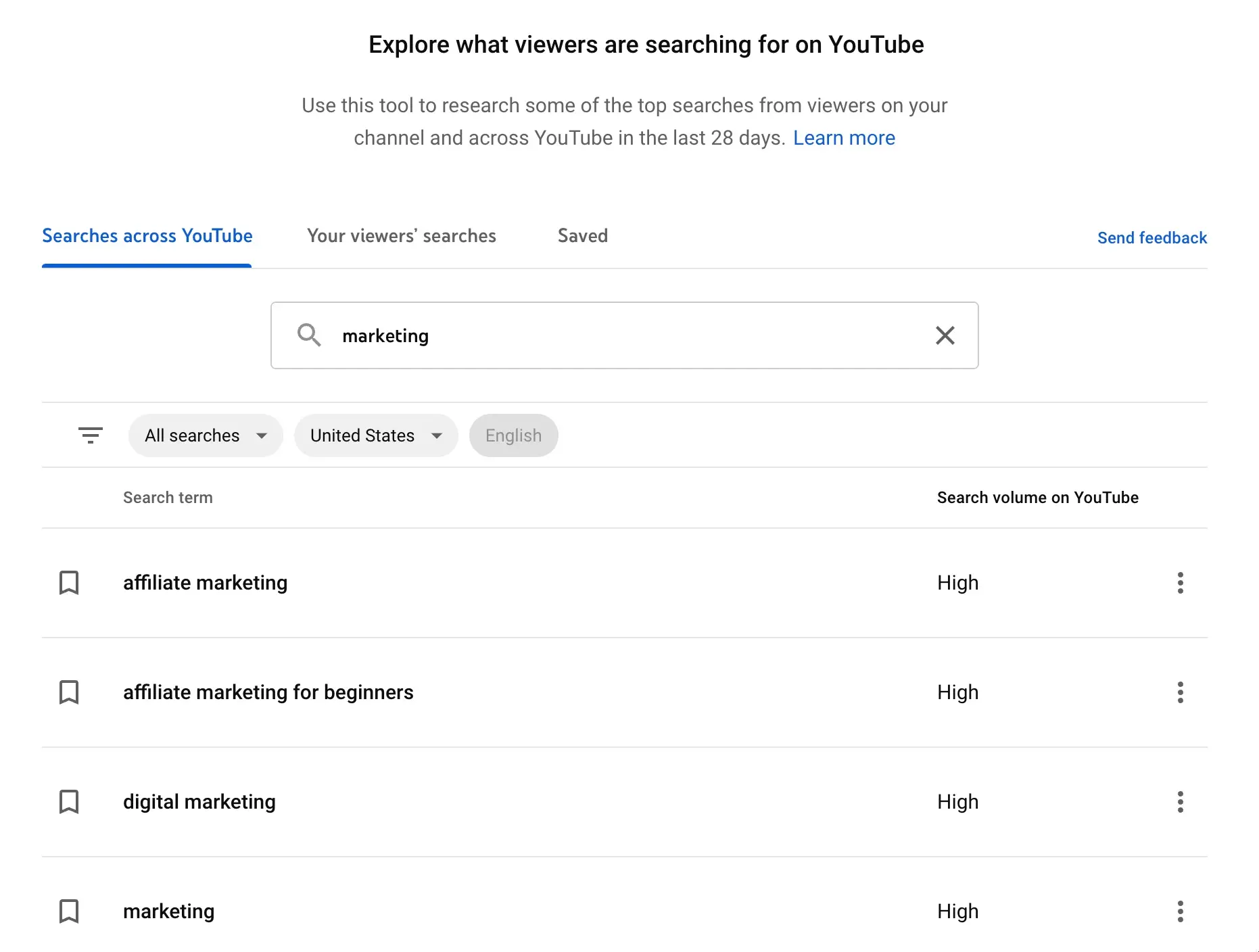1259x952 pixels.
Task: Open the Saved tab
Action: [582, 236]
